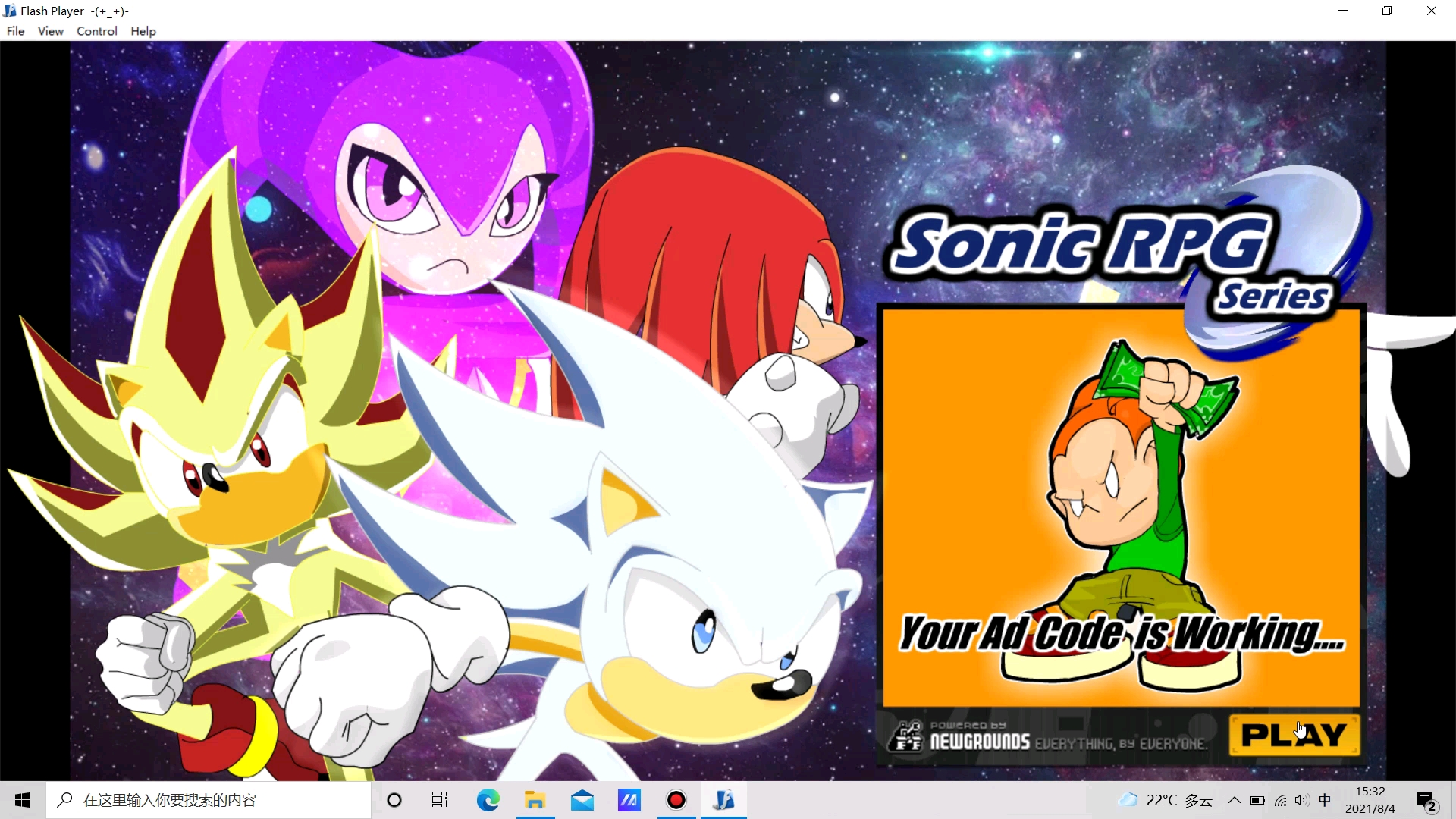Image resolution: width=1456 pixels, height=819 pixels.
Task: Launch Microsoft Edge from the taskbar
Action: click(x=488, y=800)
